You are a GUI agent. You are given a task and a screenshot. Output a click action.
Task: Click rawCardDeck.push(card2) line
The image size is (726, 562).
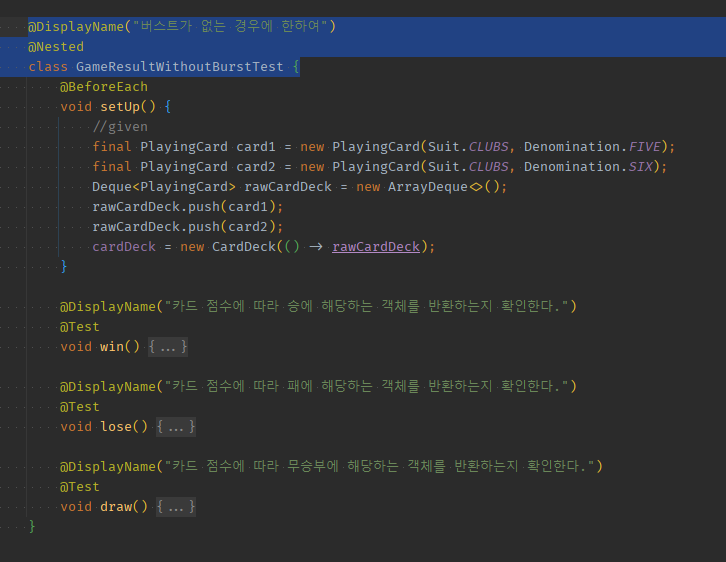pos(188,227)
